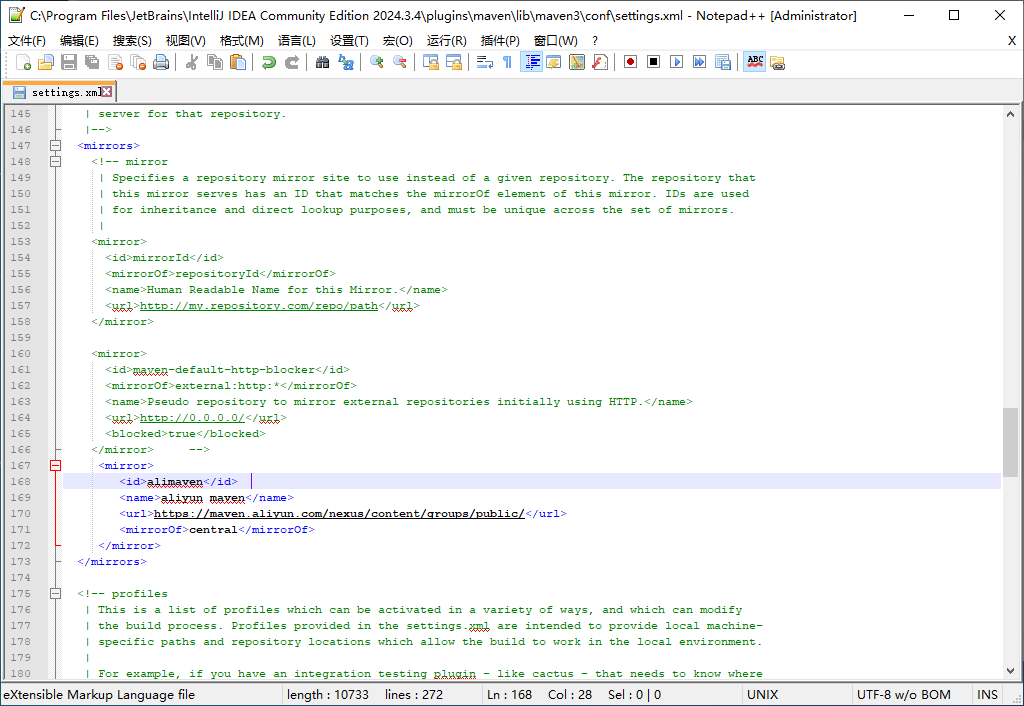This screenshot has width=1024, height=706.
Task: Toggle INS insert mode in status bar
Action: coord(987,695)
